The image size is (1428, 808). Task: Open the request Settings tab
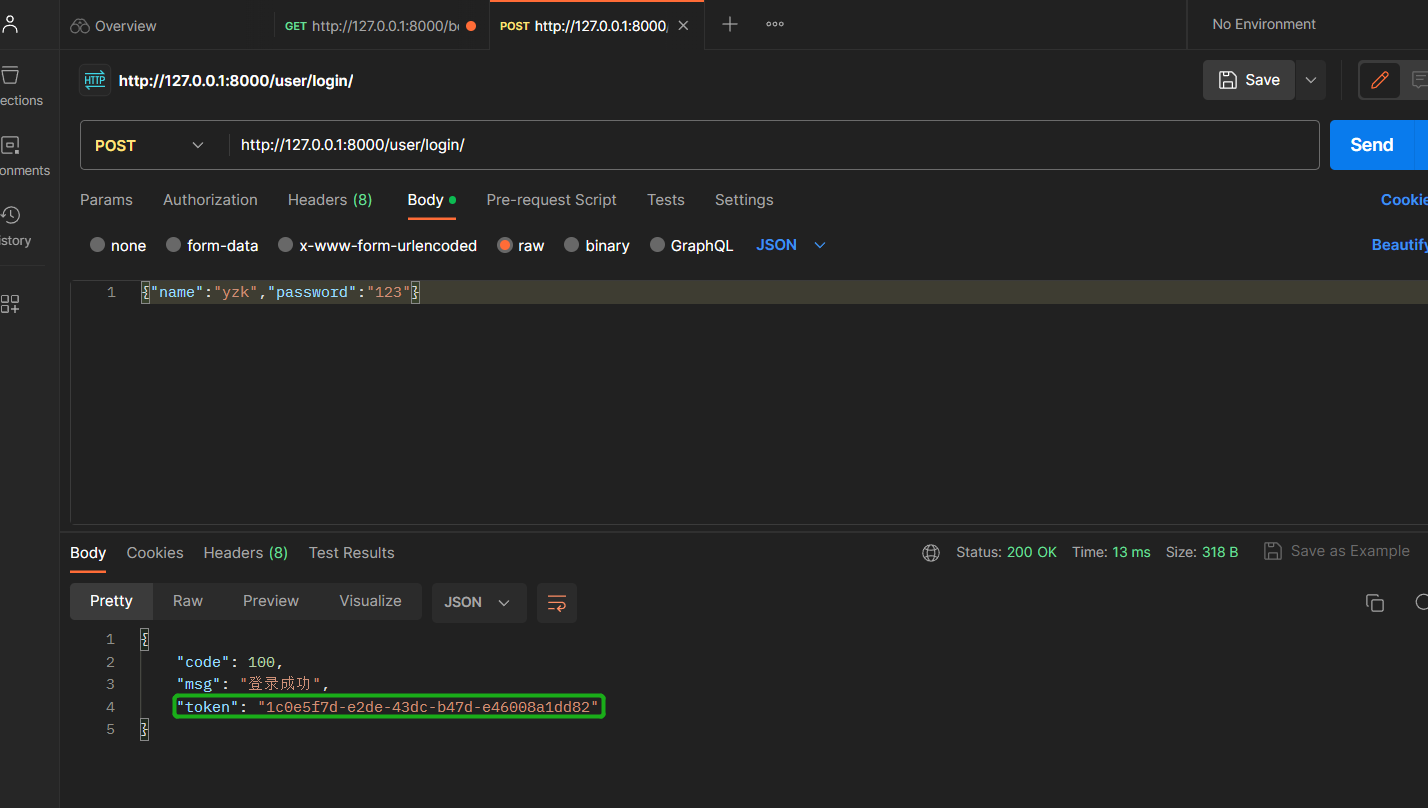pyautogui.click(x=744, y=200)
